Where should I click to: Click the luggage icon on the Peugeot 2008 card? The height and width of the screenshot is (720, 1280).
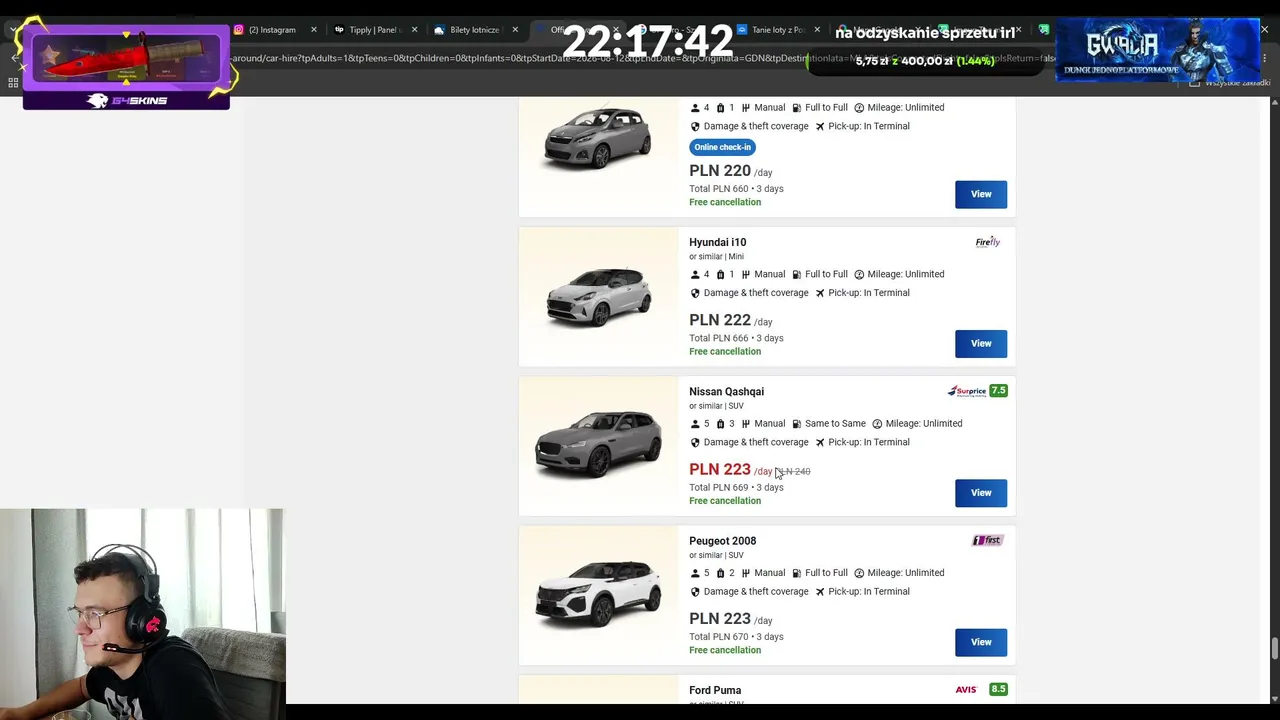tap(720, 573)
